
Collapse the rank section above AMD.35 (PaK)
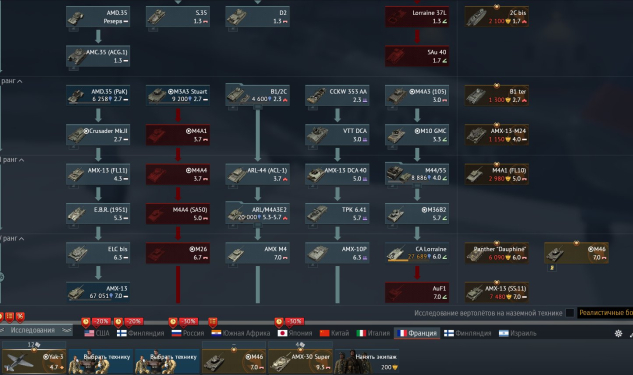(x=12, y=81)
